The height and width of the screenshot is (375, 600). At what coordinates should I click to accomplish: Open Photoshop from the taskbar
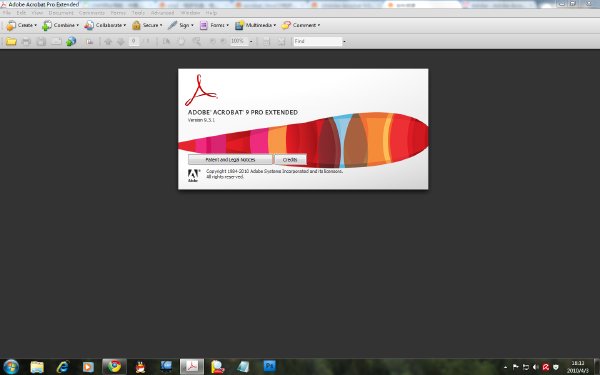pos(269,367)
